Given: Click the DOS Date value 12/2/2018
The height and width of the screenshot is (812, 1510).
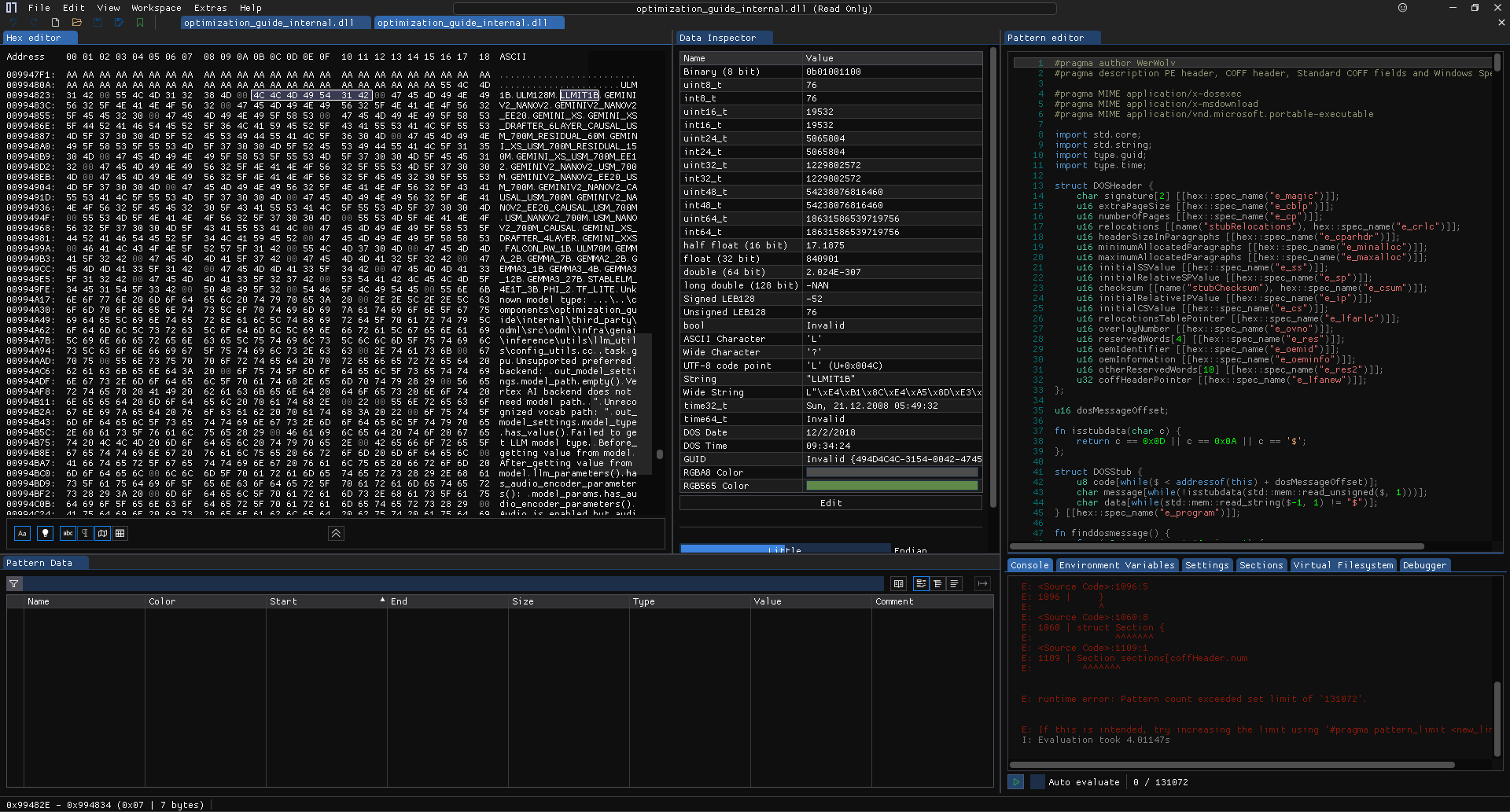Looking at the screenshot, I should [x=830, y=432].
